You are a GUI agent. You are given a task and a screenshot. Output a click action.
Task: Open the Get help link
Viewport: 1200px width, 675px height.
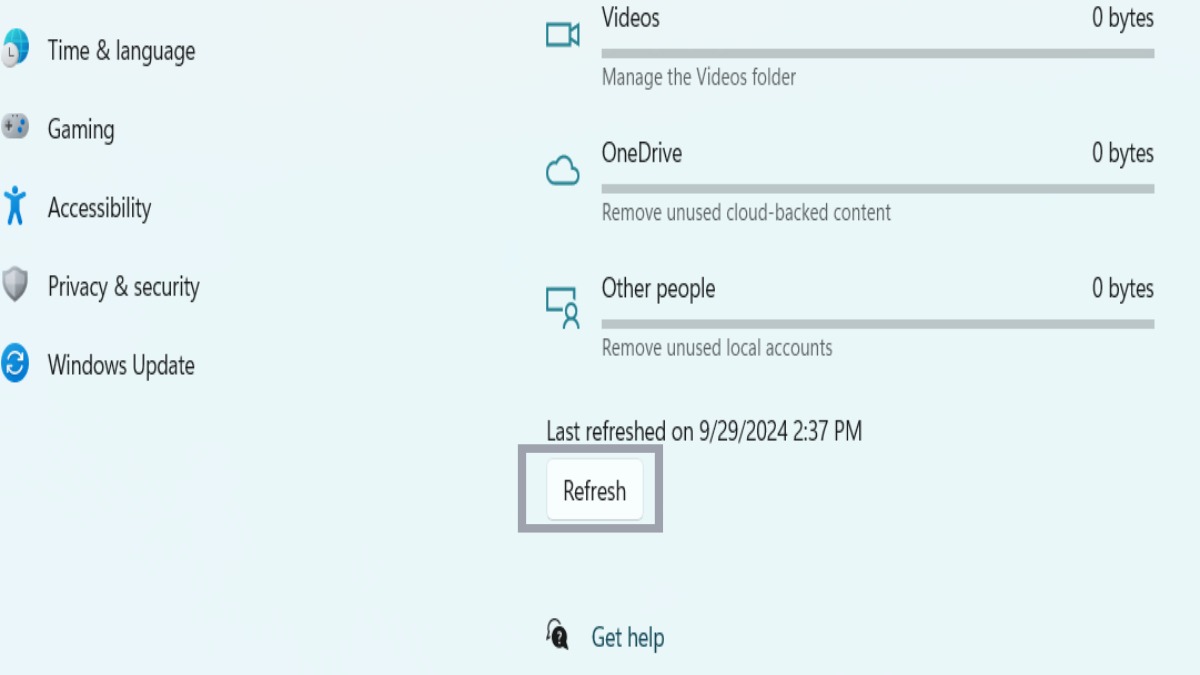pyautogui.click(x=627, y=637)
